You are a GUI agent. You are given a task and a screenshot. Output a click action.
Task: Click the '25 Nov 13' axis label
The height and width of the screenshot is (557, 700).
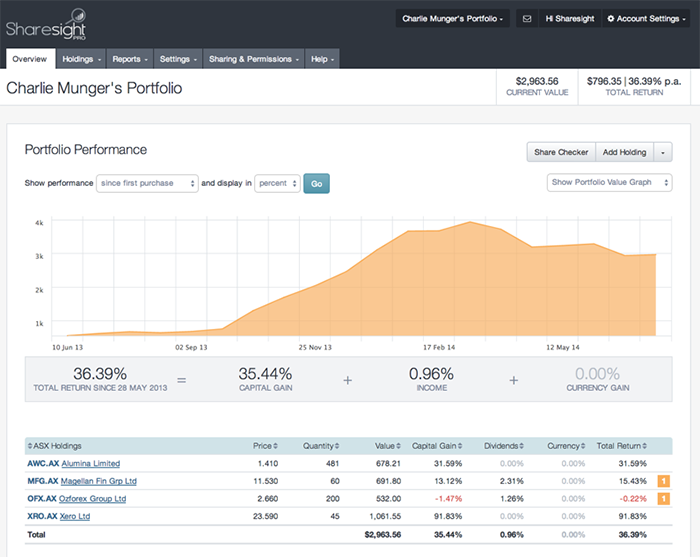pyautogui.click(x=315, y=347)
